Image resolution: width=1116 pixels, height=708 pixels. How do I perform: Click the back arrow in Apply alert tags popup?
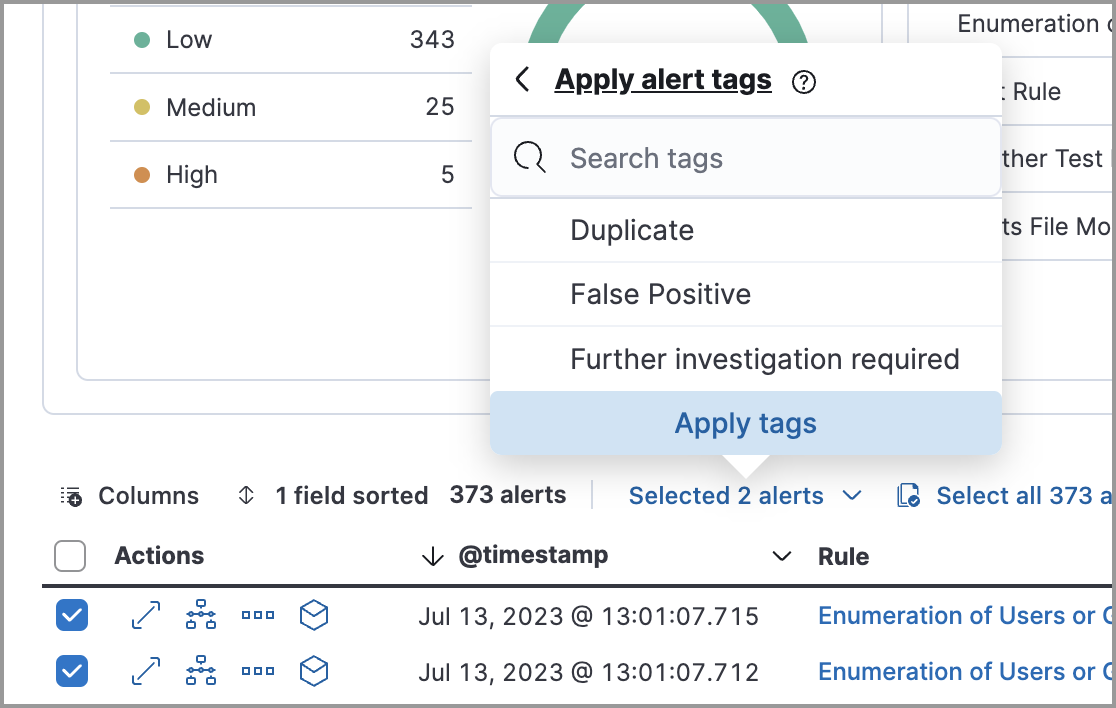coord(521,80)
